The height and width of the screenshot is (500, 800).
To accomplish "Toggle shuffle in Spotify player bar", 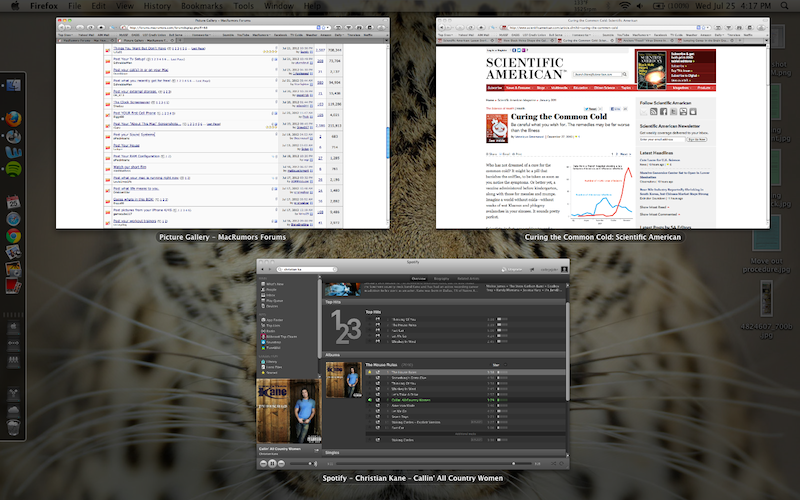I will (x=554, y=464).
